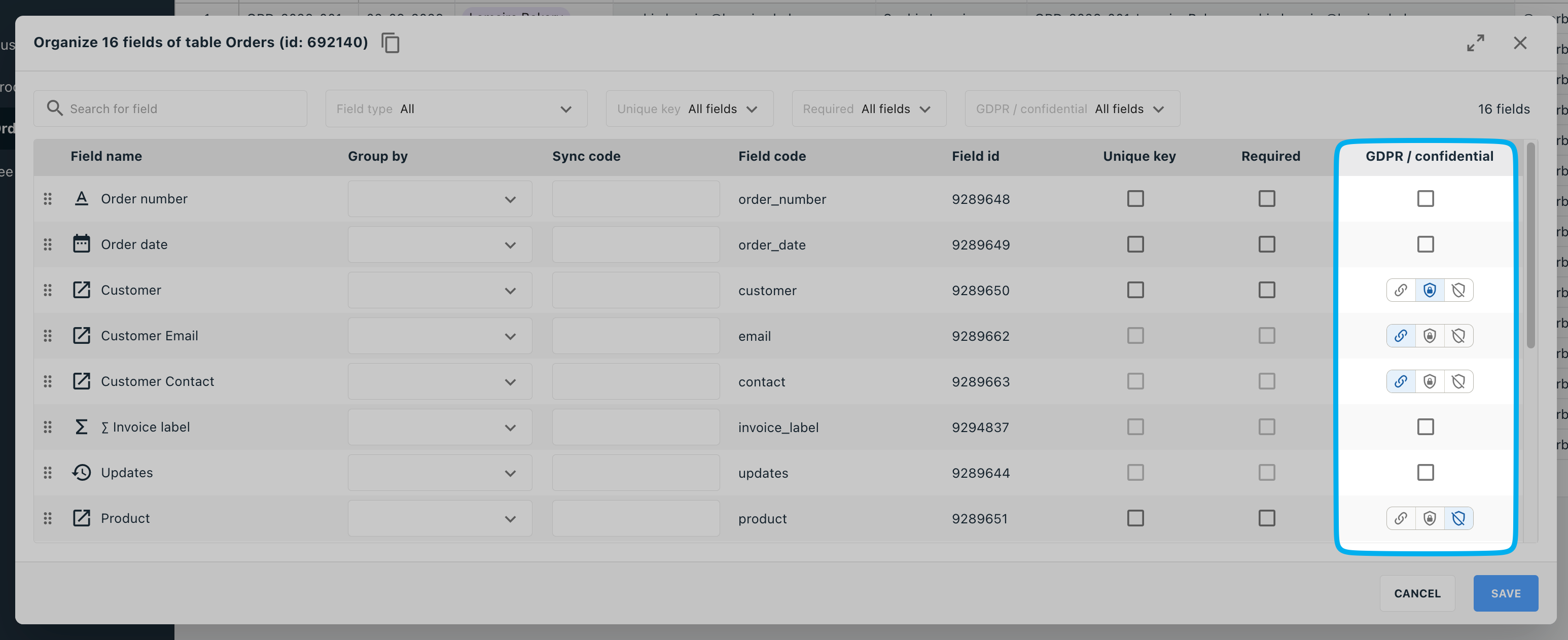Tick Unique key for Customer
Image resolution: width=1568 pixels, height=640 pixels.
1135,290
